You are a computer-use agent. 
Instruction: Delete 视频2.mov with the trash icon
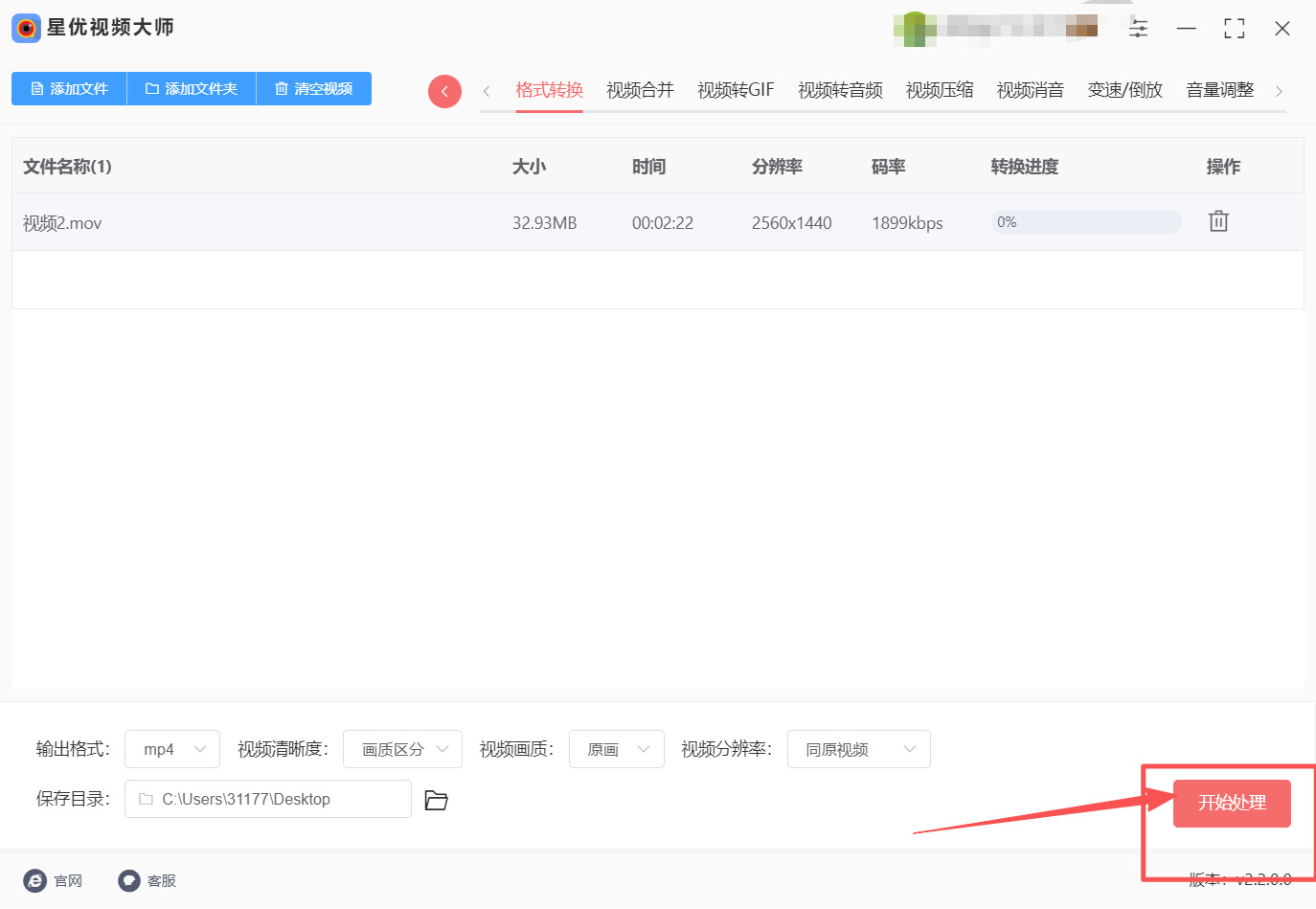[1218, 221]
